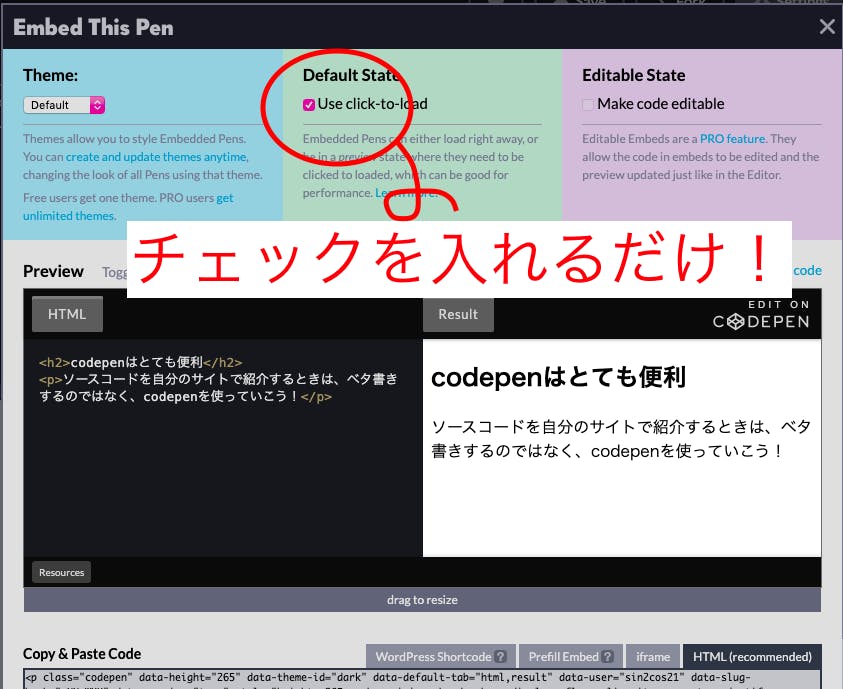Click the Resources button below the code
Image resolution: width=843 pixels, height=689 pixels.
(x=60, y=572)
